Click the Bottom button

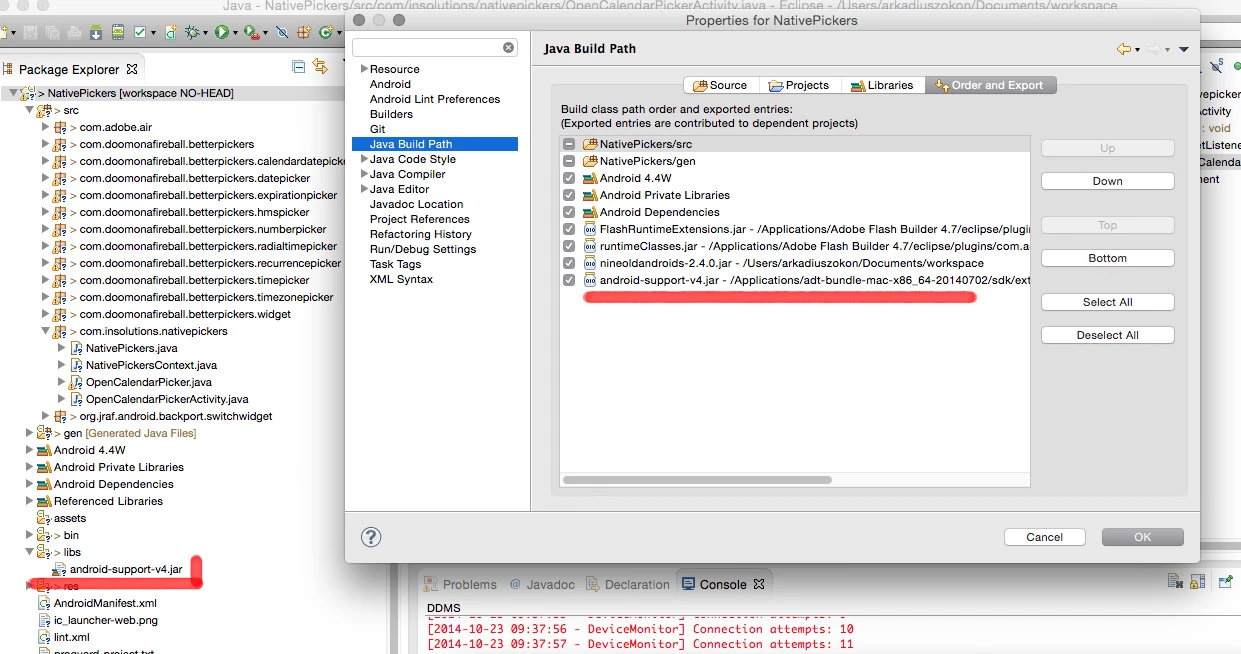coord(1107,258)
